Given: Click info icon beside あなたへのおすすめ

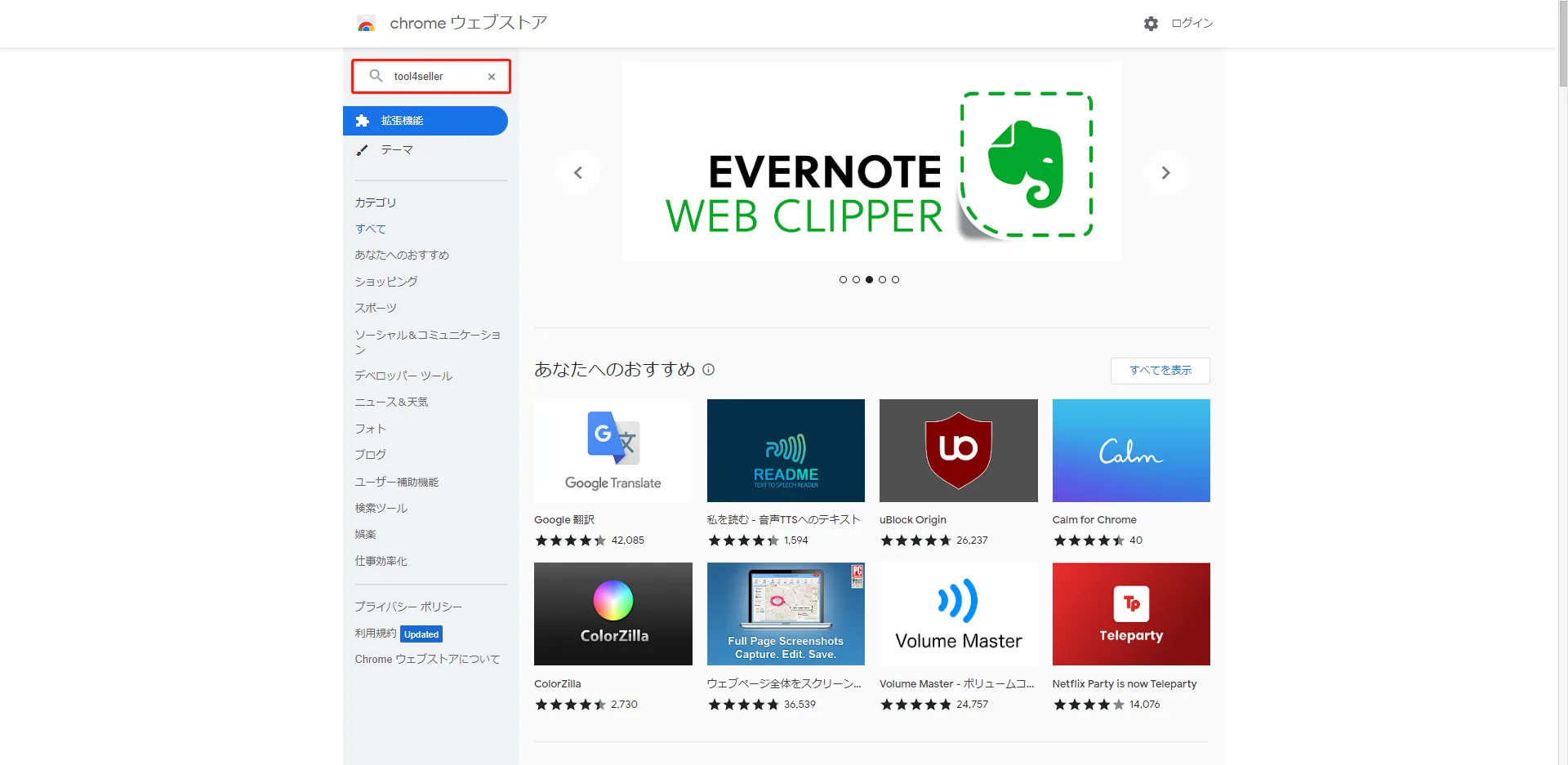Looking at the screenshot, I should (x=709, y=370).
